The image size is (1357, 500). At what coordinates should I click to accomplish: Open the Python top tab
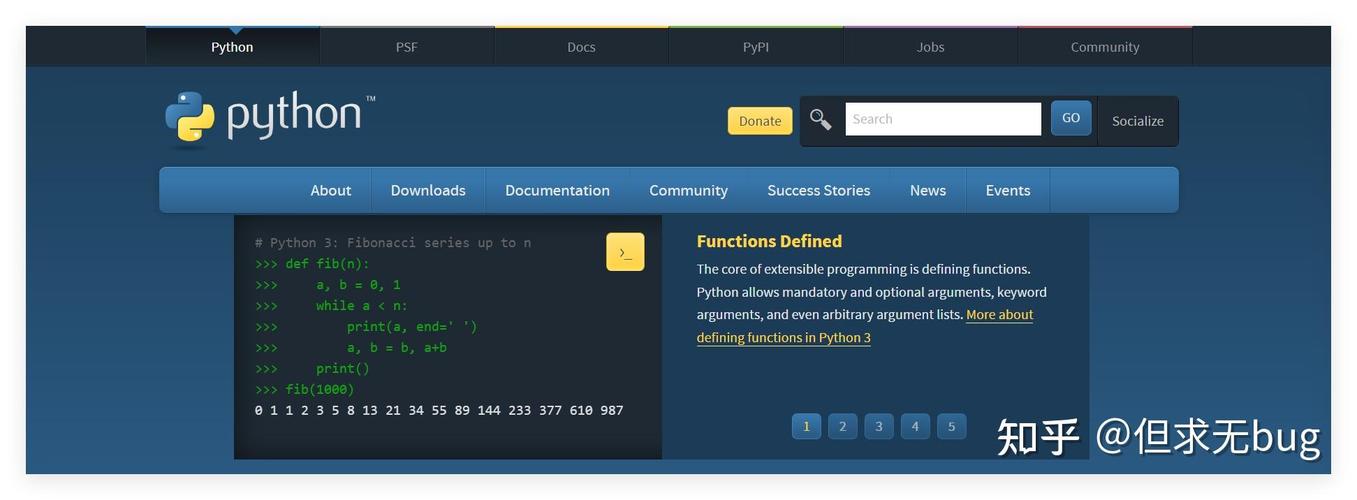[232, 47]
